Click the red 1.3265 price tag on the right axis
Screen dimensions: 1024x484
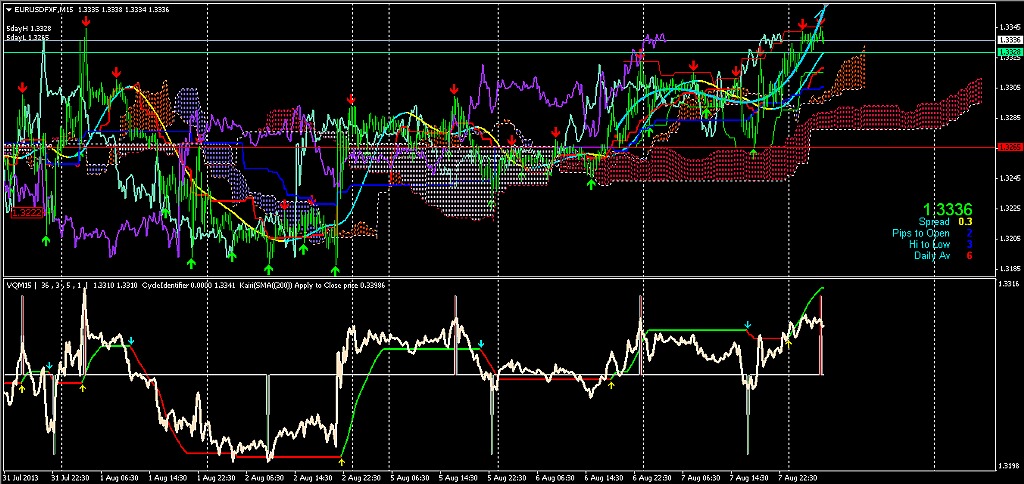1010,147
